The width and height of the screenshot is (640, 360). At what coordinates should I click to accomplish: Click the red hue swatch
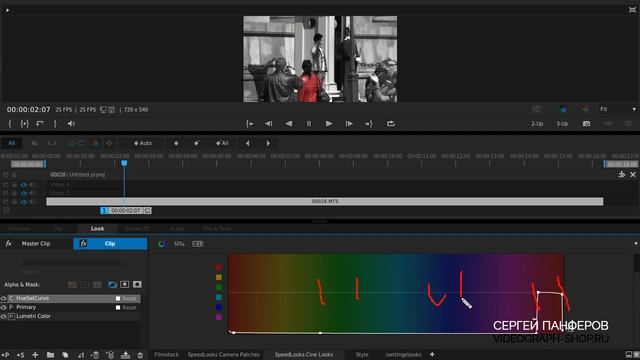click(x=219, y=267)
